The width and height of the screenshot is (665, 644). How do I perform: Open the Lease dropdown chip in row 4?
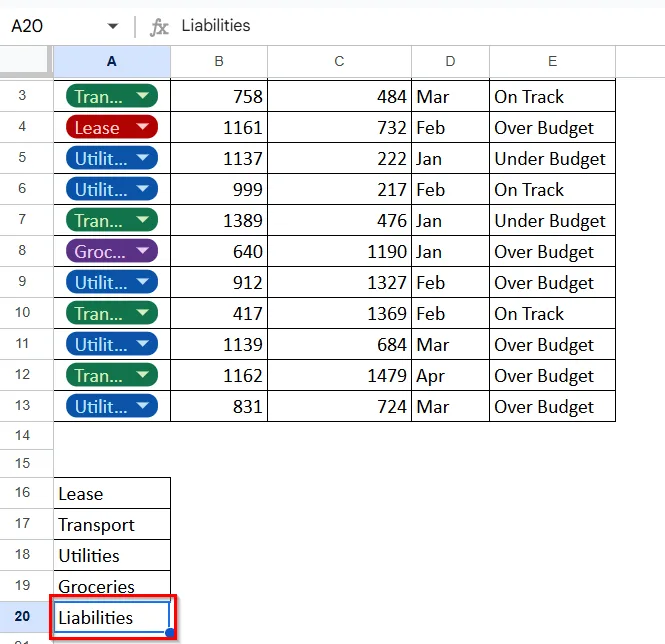coord(112,127)
